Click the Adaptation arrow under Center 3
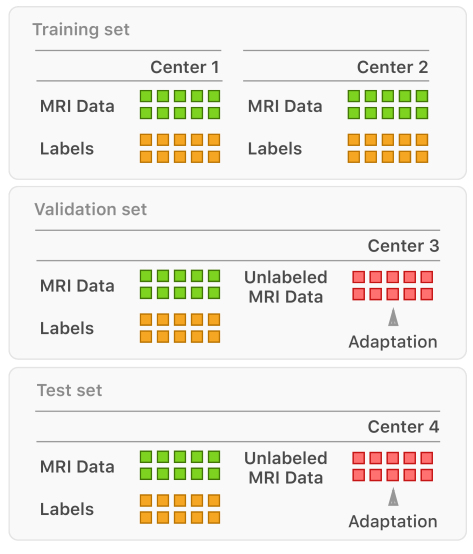Image resolution: width=473 pixels, height=554 pixels. click(x=393, y=317)
